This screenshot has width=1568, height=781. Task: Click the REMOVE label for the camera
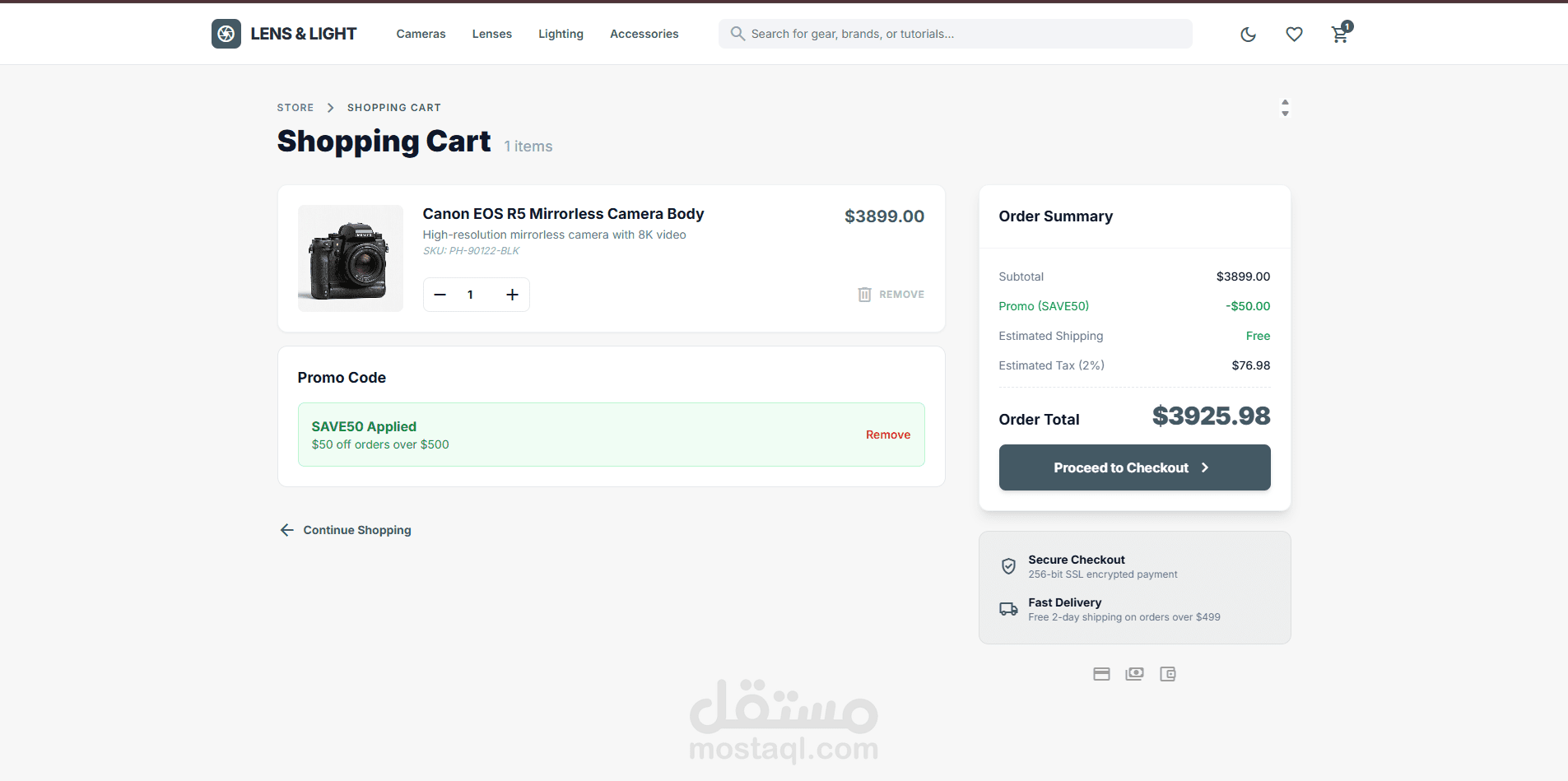pyautogui.click(x=901, y=295)
